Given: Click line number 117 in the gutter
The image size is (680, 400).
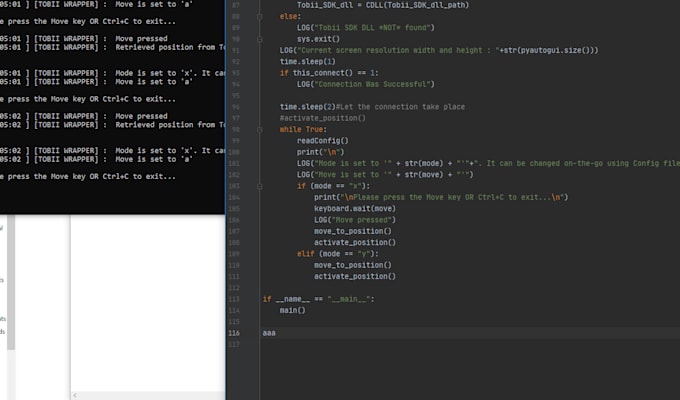Looking at the screenshot, I should pyautogui.click(x=234, y=344).
